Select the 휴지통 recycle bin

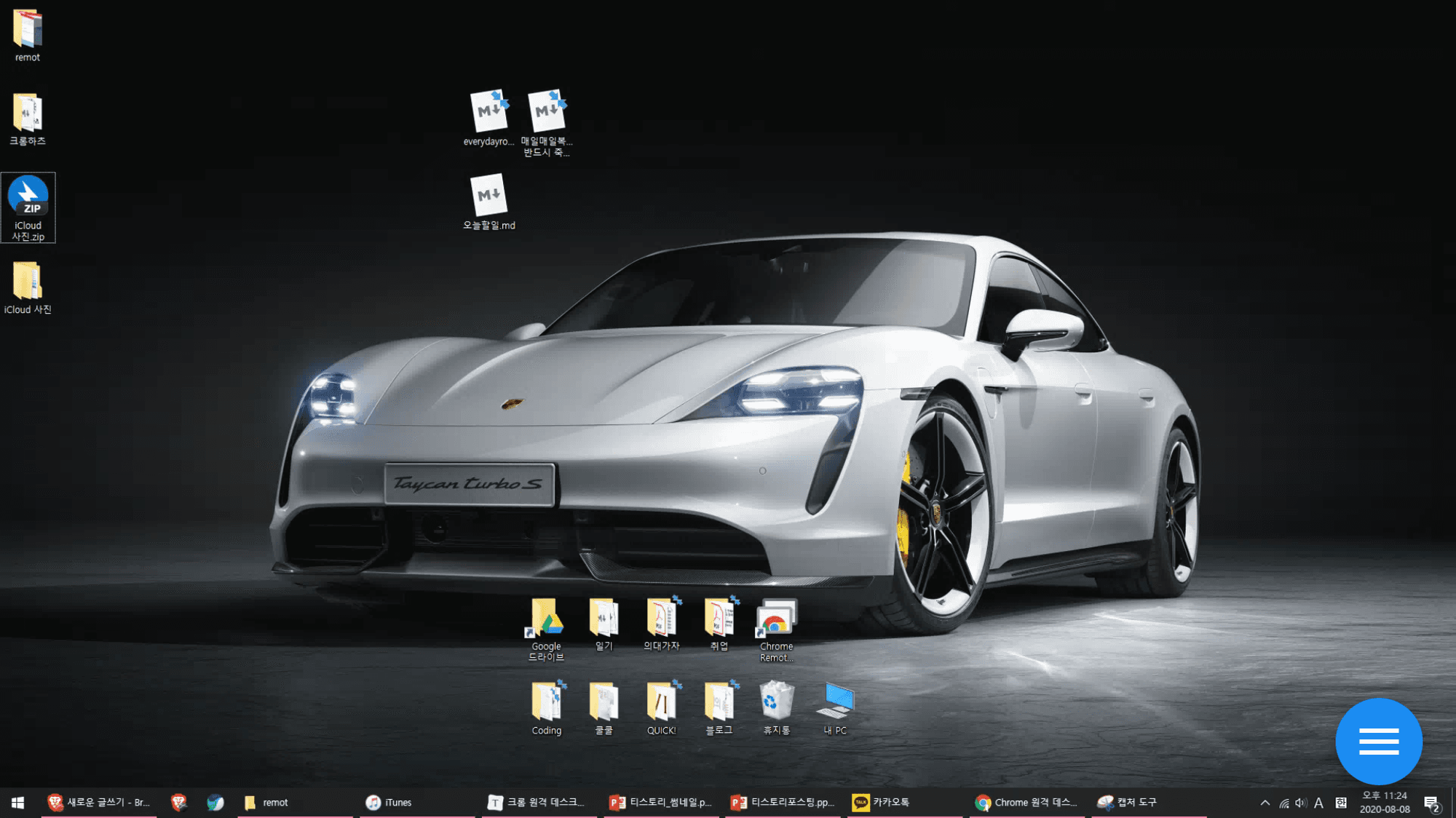coord(777,709)
